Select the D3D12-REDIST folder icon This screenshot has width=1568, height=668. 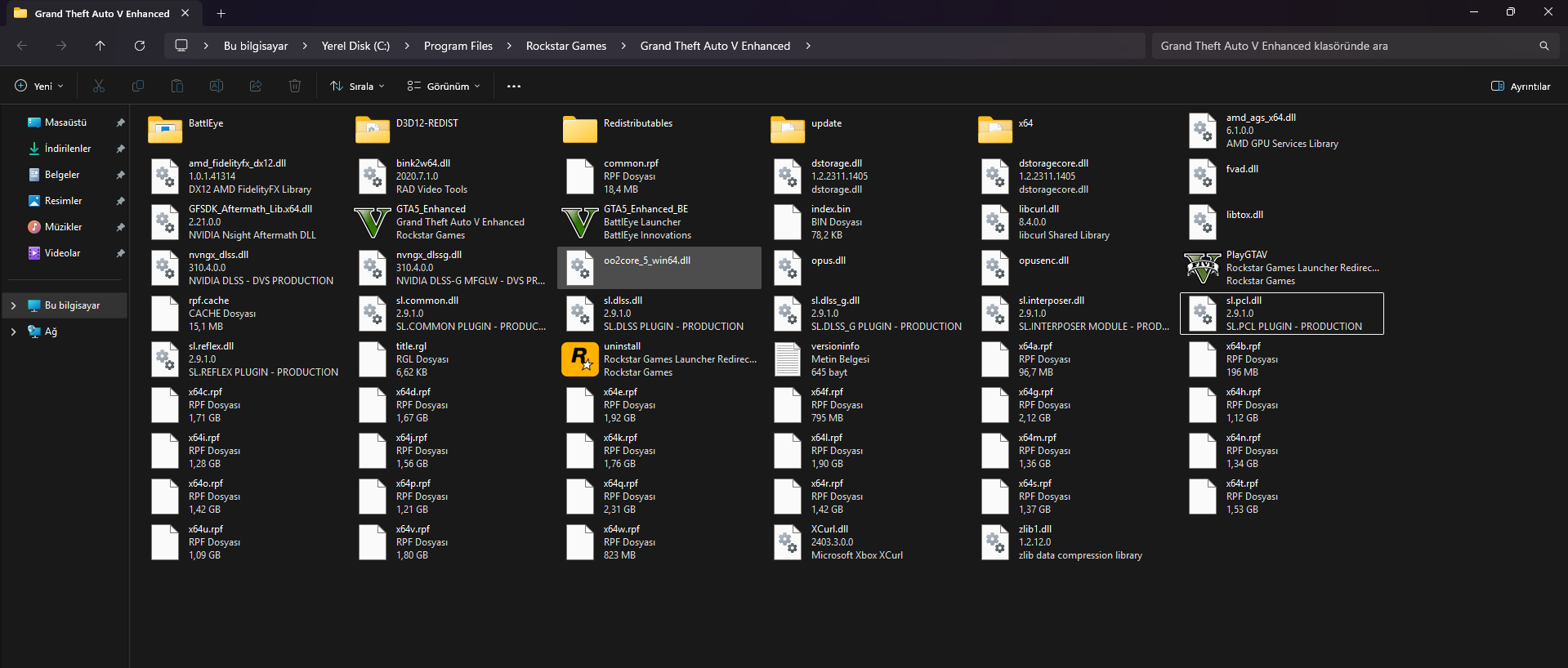373,129
